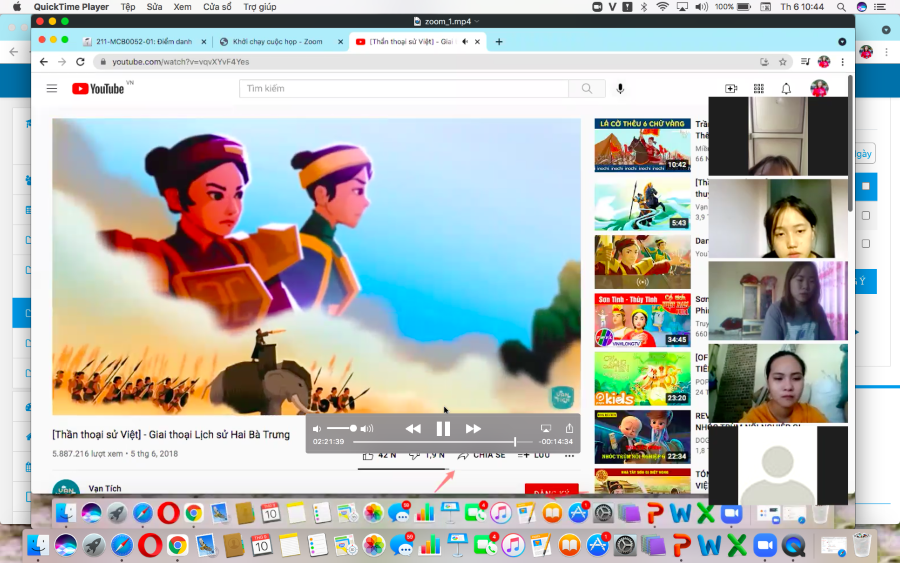Open Spotlight search from the menu bar
900x563 pixels.
(841, 7)
